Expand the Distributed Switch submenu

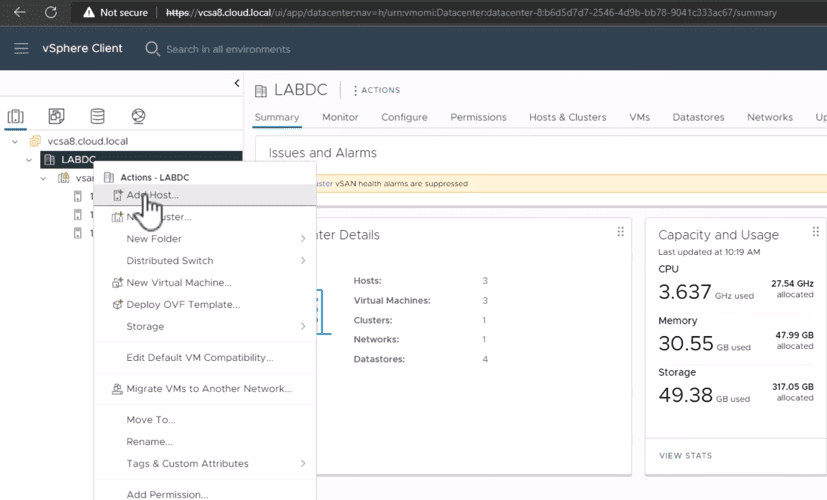click(303, 261)
